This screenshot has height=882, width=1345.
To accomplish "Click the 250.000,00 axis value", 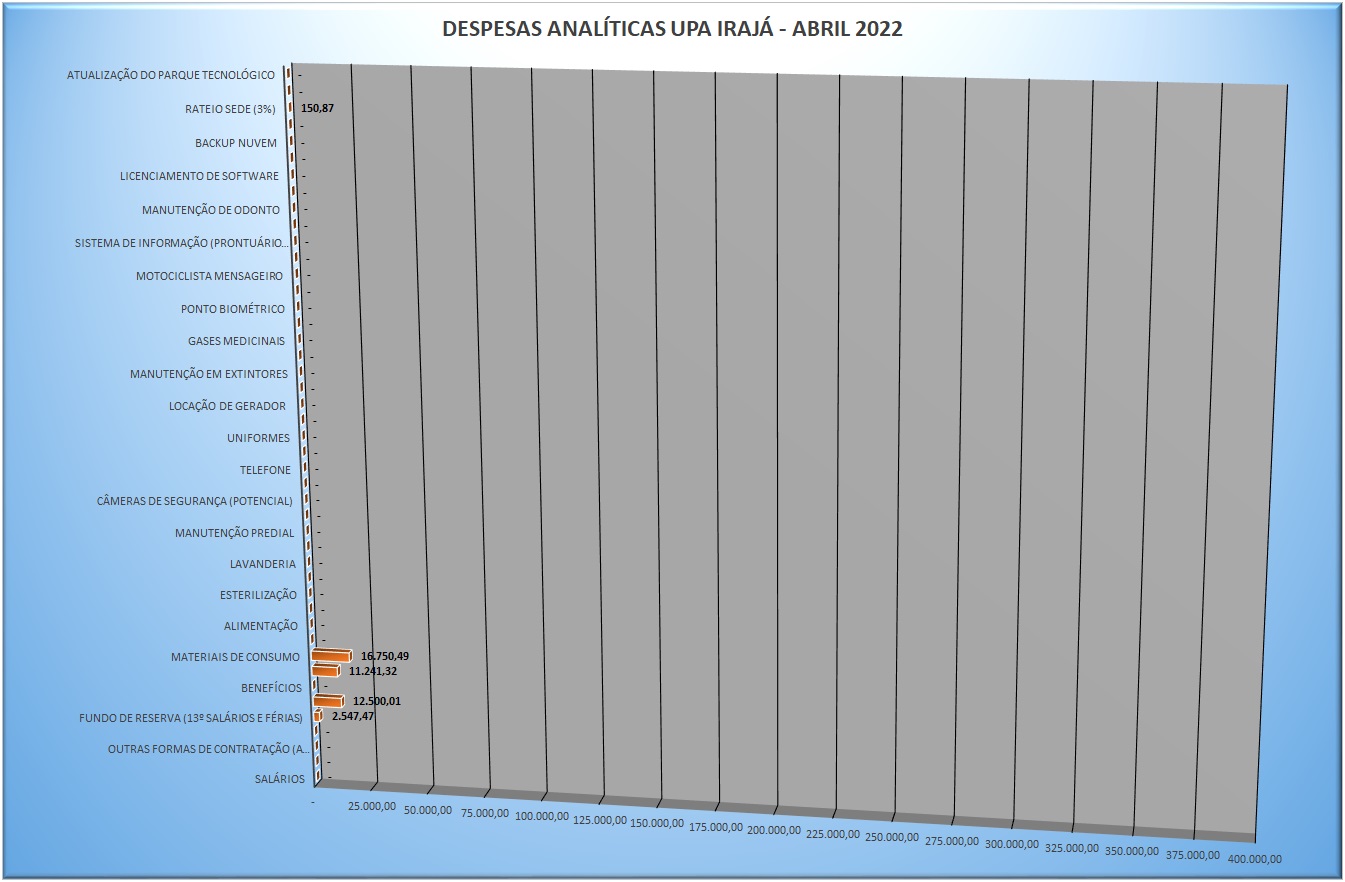I will tap(892, 838).
